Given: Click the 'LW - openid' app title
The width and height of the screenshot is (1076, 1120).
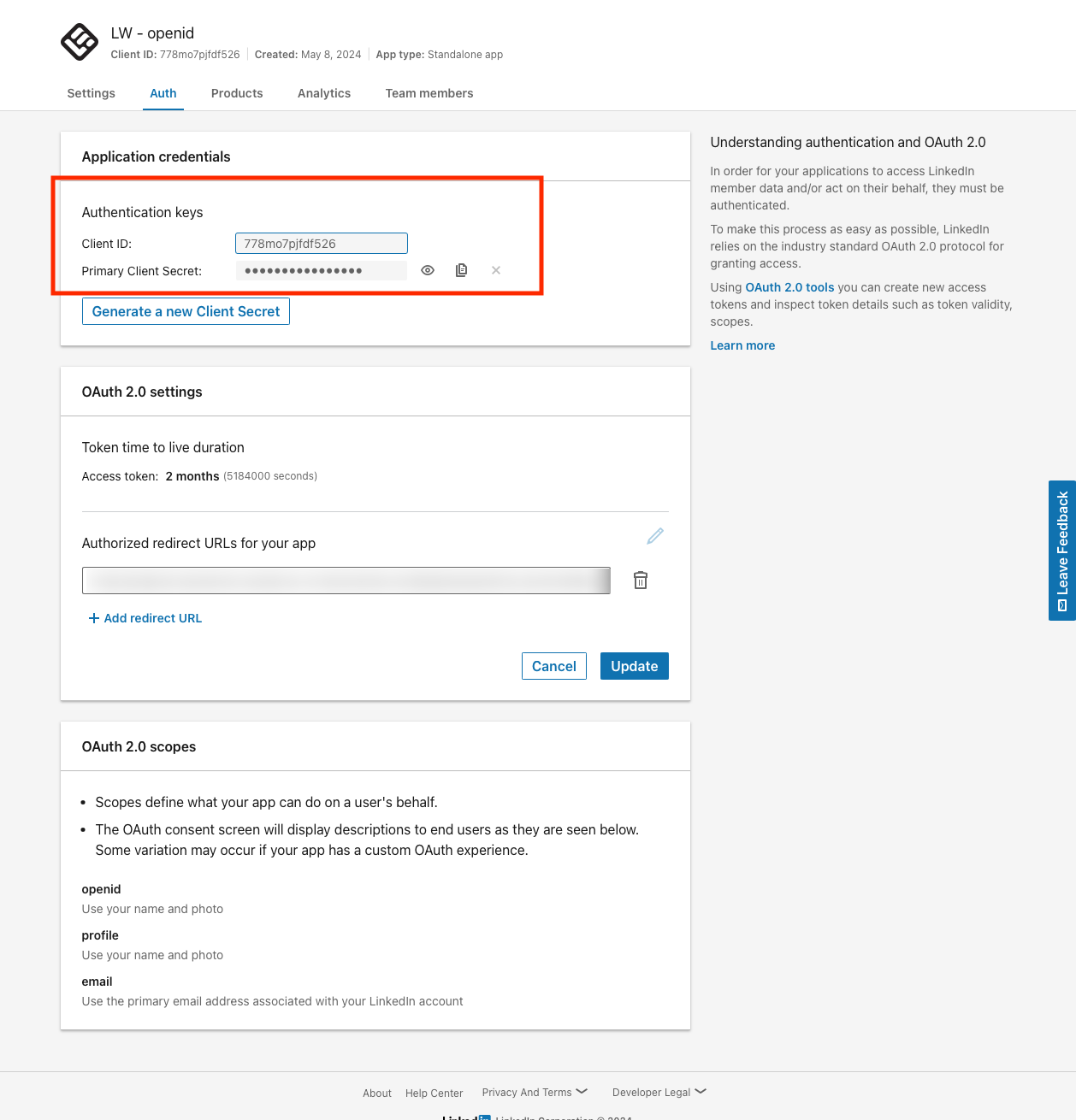Looking at the screenshot, I should (x=152, y=33).
